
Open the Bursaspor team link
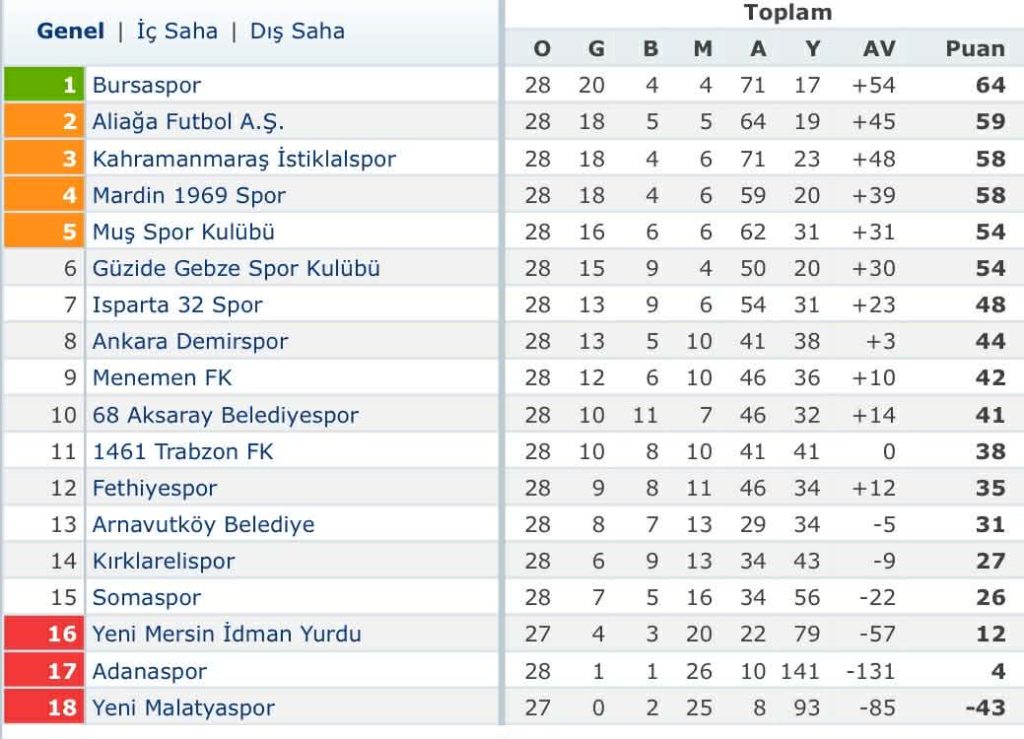146,85
